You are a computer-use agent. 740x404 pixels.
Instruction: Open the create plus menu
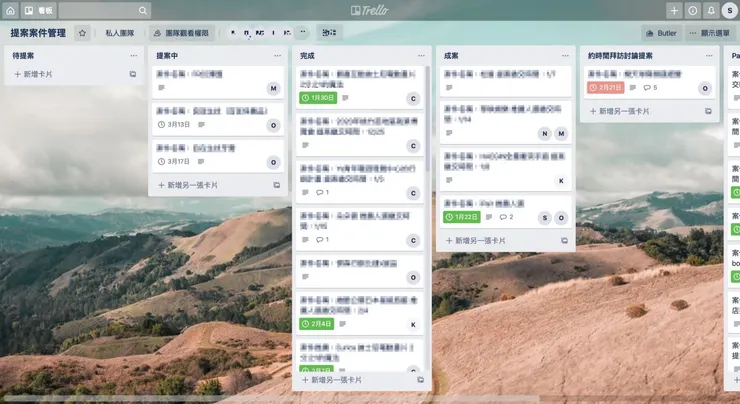point(674,10)
